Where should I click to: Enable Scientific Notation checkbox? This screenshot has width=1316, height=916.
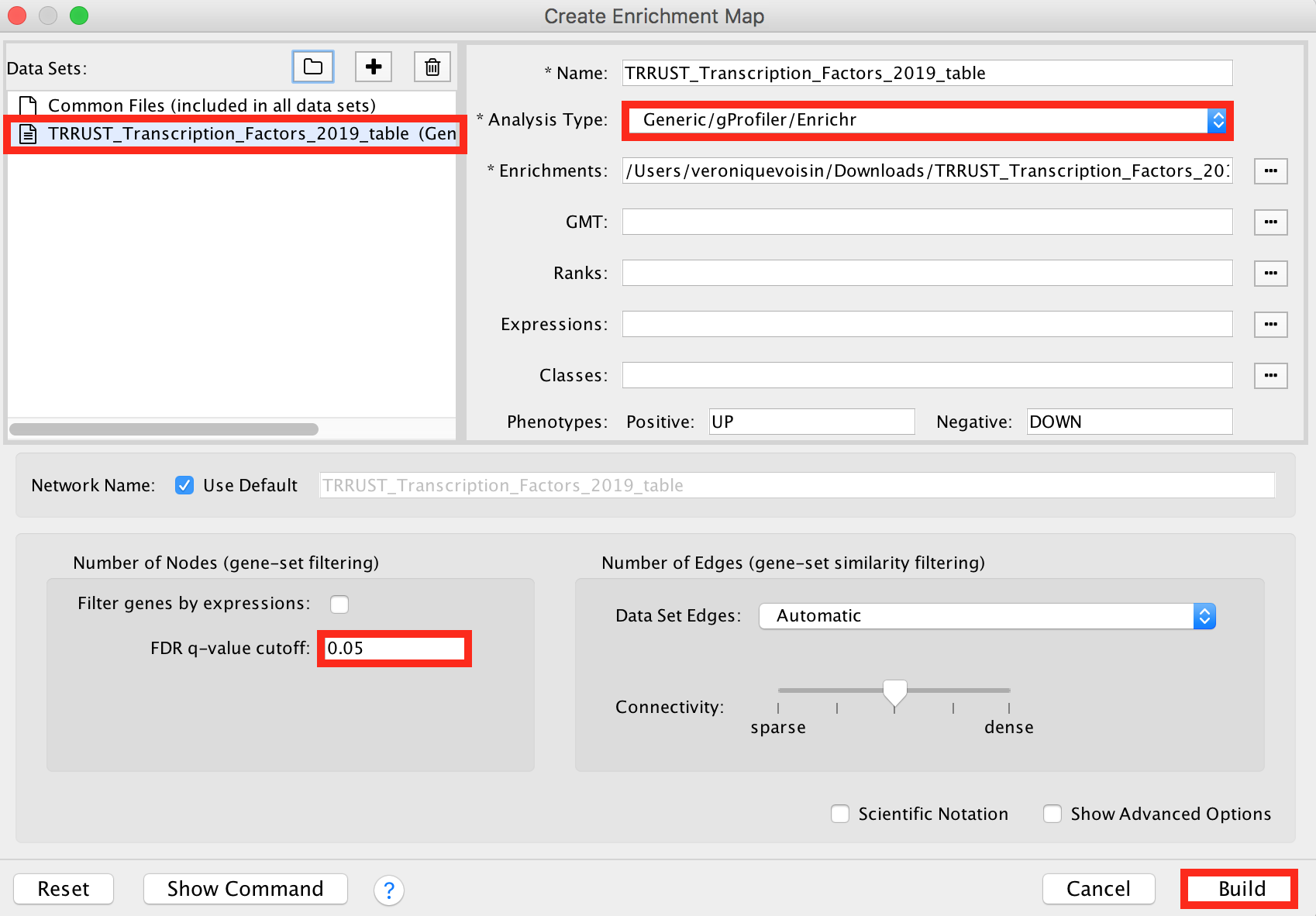coord(840,814)
